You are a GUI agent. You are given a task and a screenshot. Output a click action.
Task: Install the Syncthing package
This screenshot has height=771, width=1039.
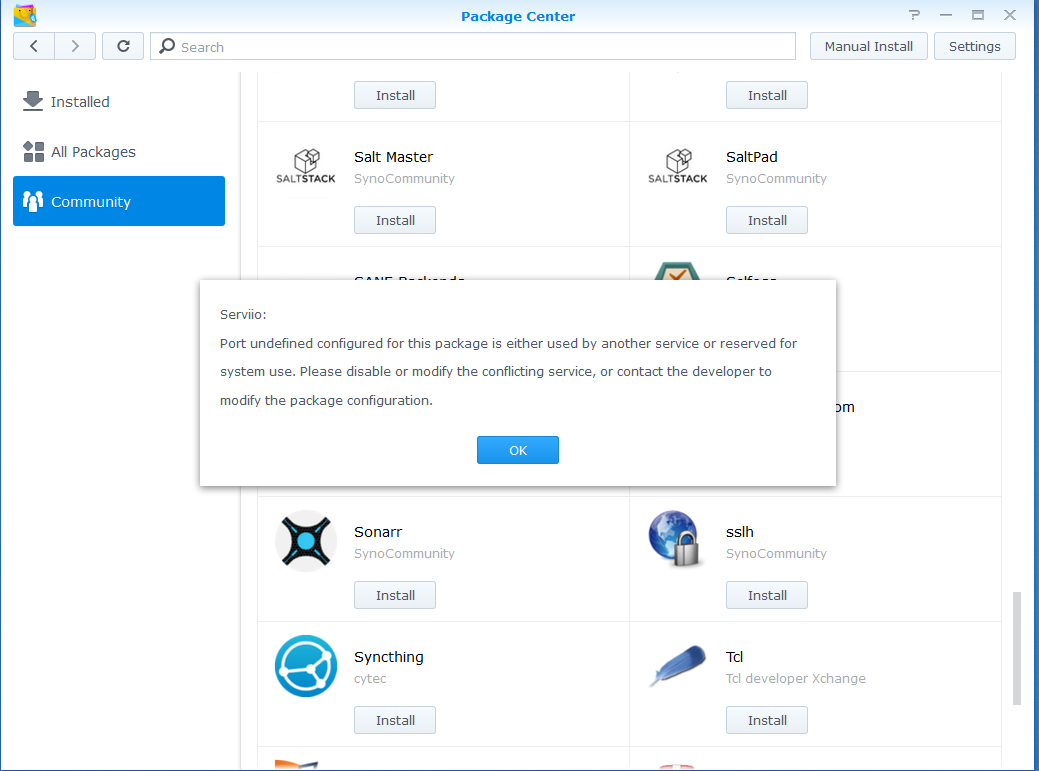395,720
